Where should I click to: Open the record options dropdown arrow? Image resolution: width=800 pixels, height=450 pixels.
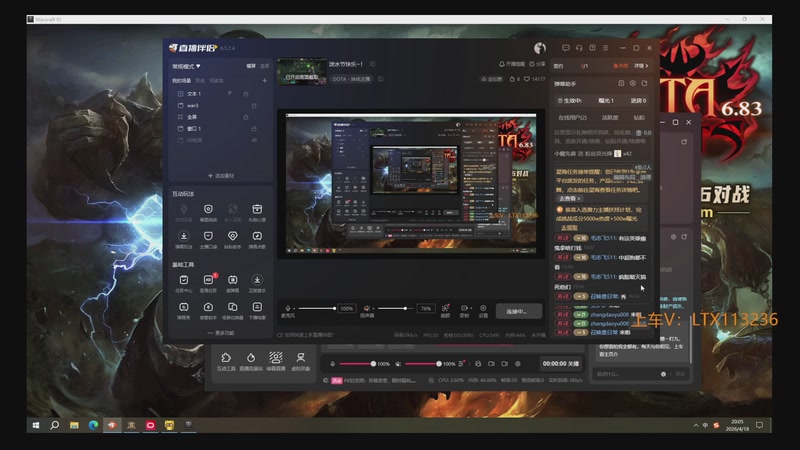(x=470, y=309)
